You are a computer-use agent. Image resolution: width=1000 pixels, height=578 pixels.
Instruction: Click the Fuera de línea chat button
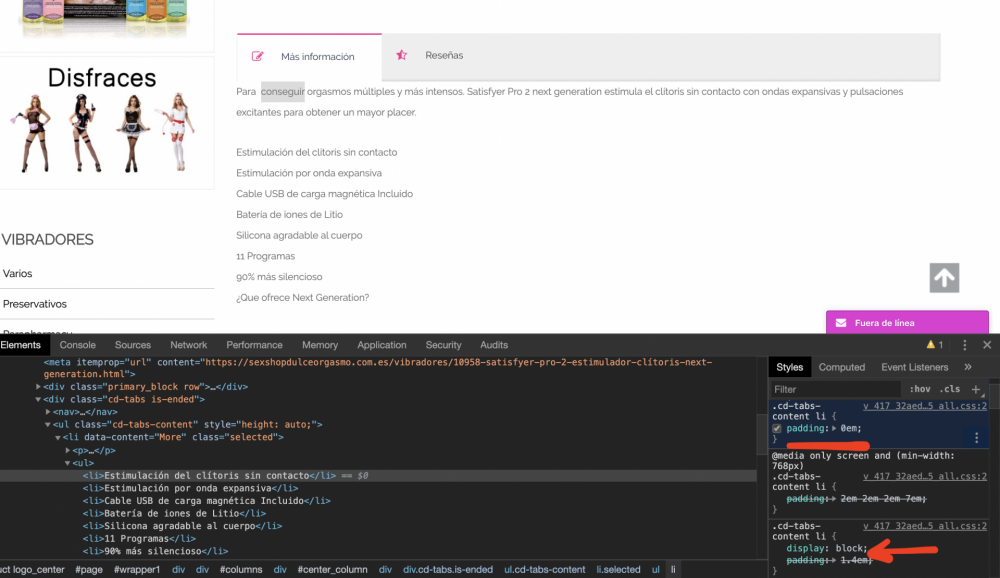(906, 322)
